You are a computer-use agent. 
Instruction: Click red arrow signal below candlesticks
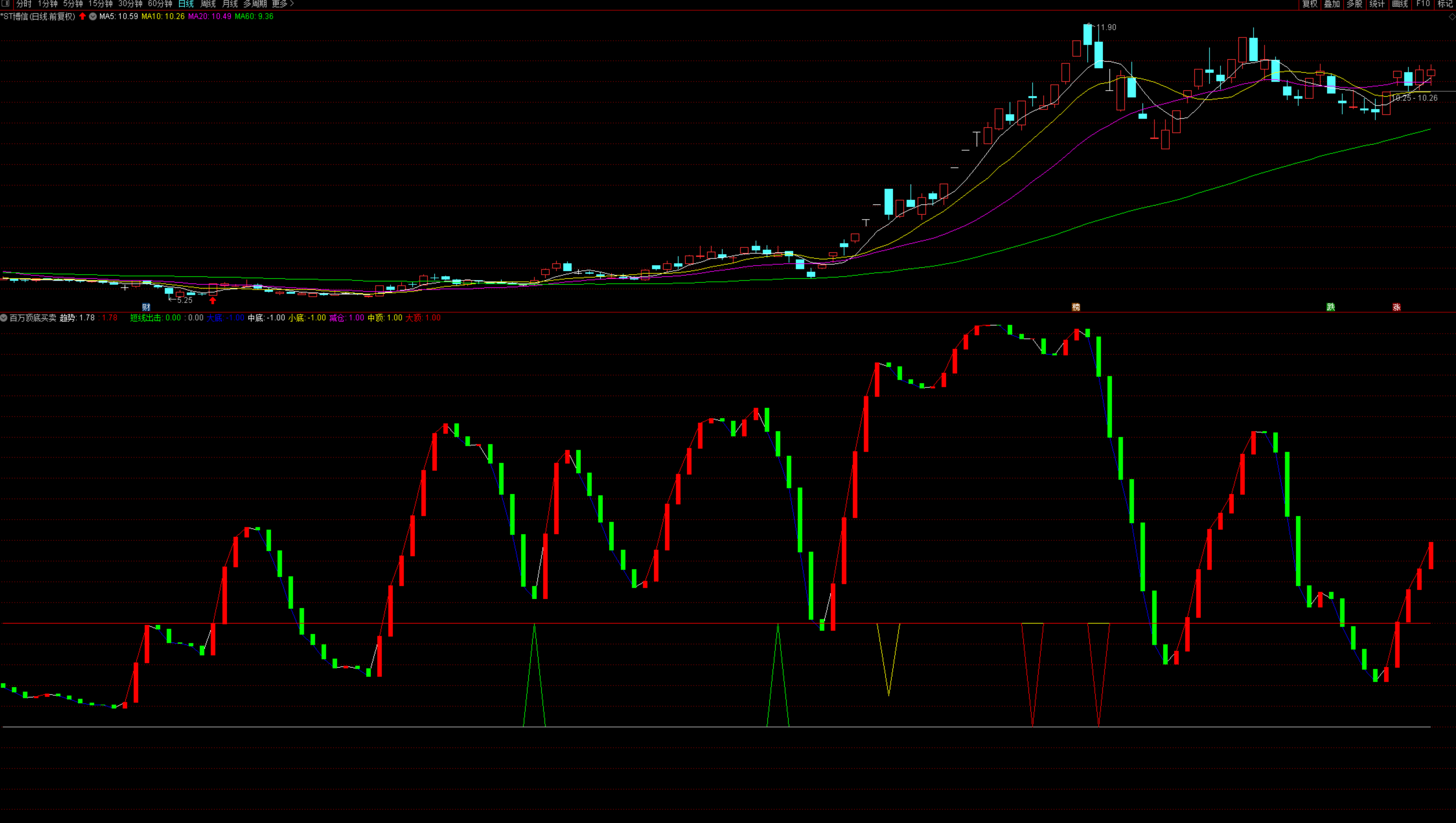click(x=213, y=300)
